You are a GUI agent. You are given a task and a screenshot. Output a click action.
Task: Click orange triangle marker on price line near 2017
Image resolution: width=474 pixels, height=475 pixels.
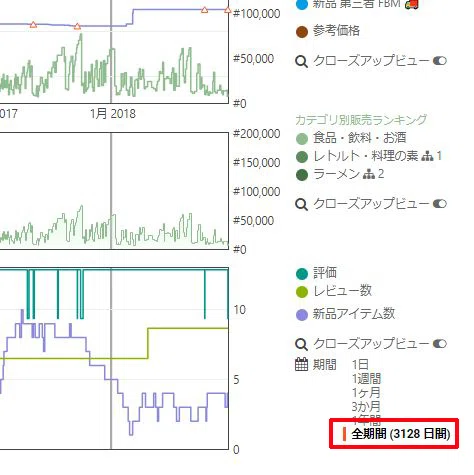coord(33,25)
